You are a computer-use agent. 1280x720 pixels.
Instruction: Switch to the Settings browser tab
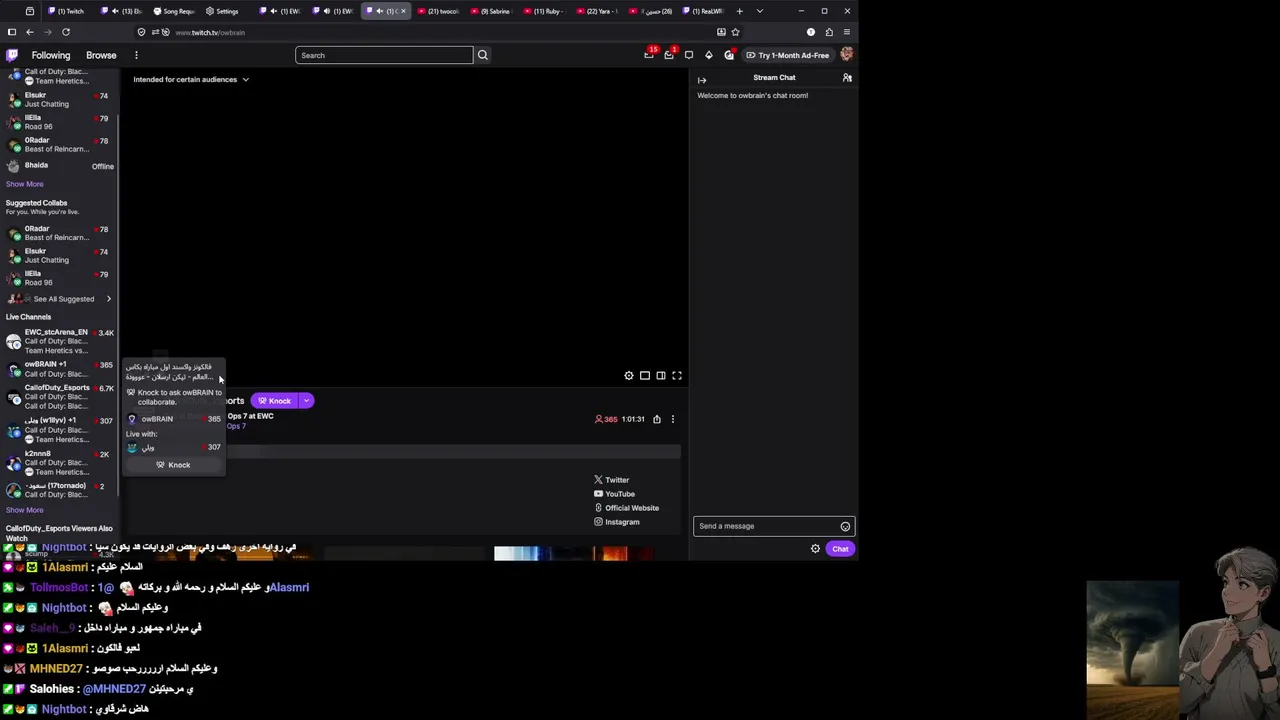click(222, 11)
